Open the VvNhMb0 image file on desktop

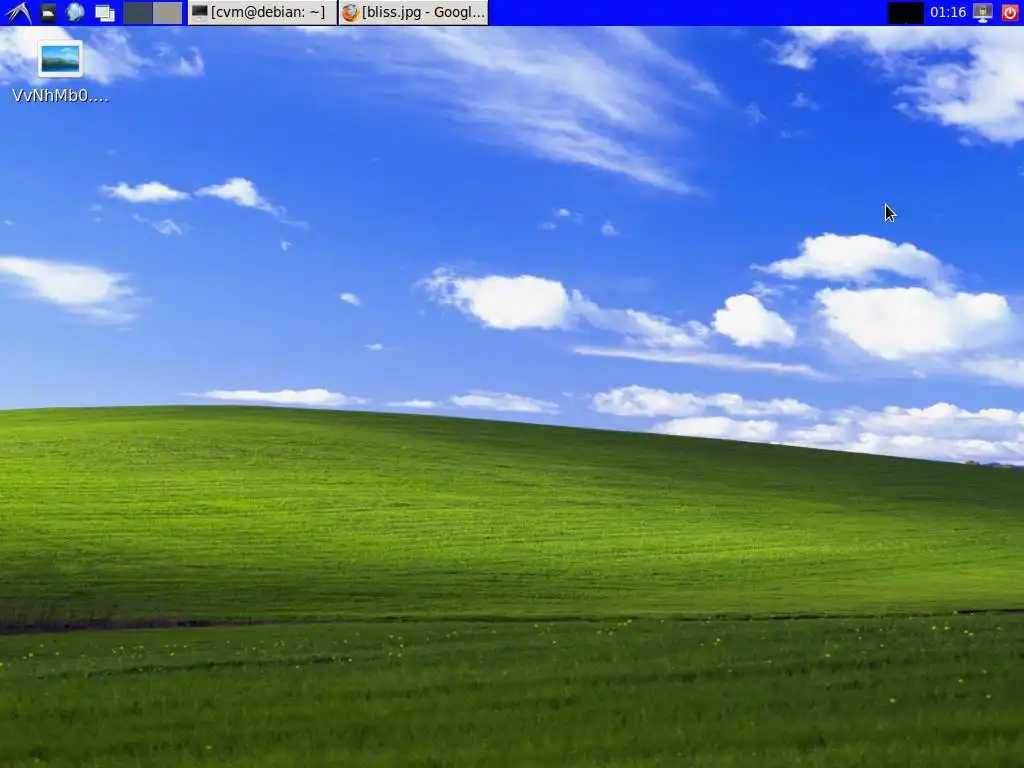(x=60, y=72)
